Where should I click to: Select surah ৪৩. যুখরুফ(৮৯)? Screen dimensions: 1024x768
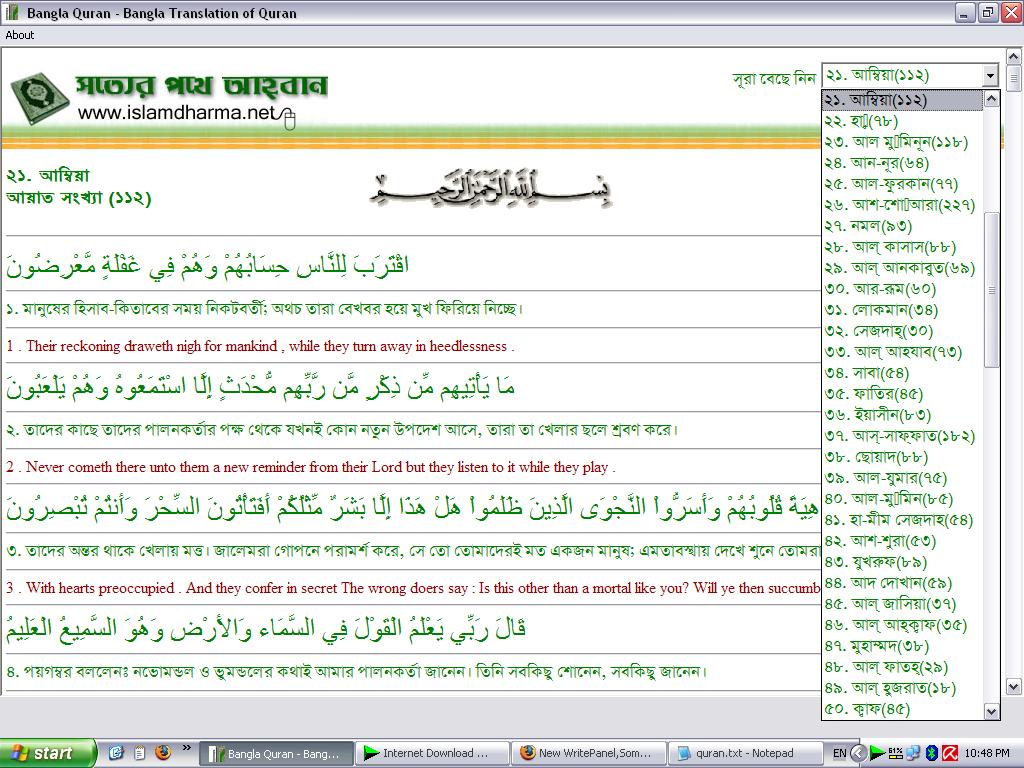click(x=902, y=562)
